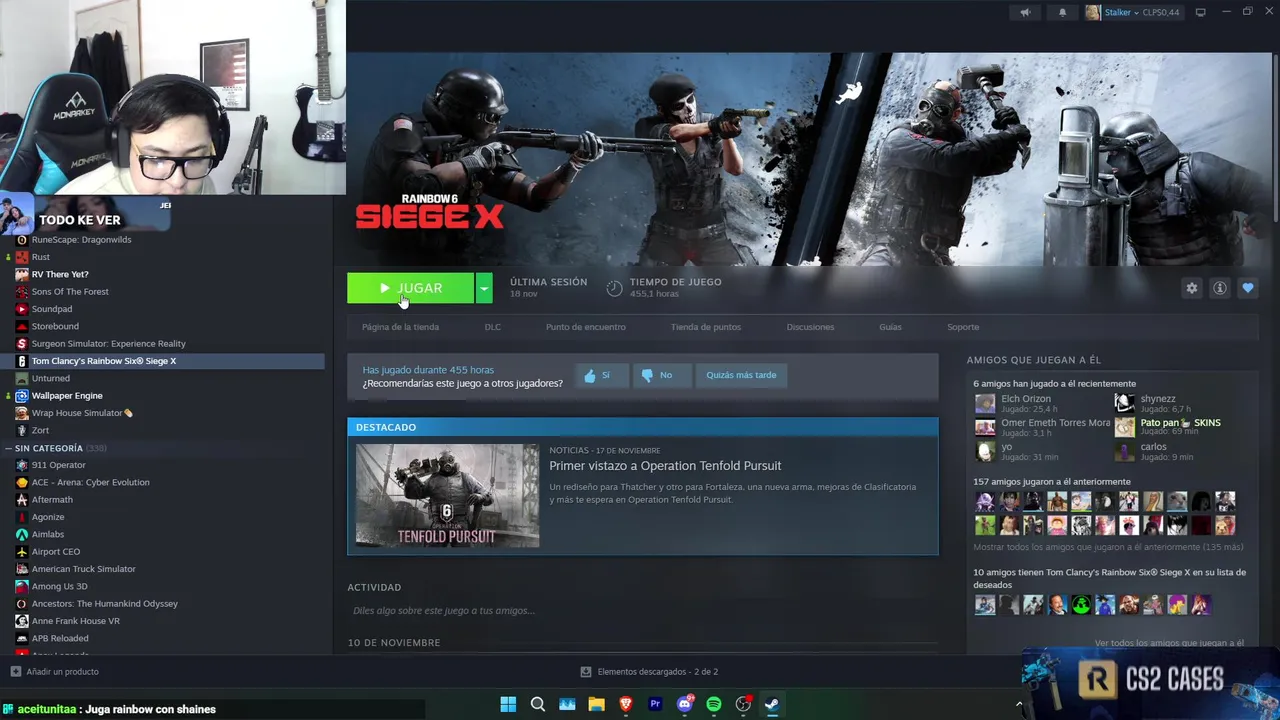Image resolution: width=1280 pixels, height=720 pixels.
Task: Show hidden system tray icons chevron
Action: point(1019,704)
